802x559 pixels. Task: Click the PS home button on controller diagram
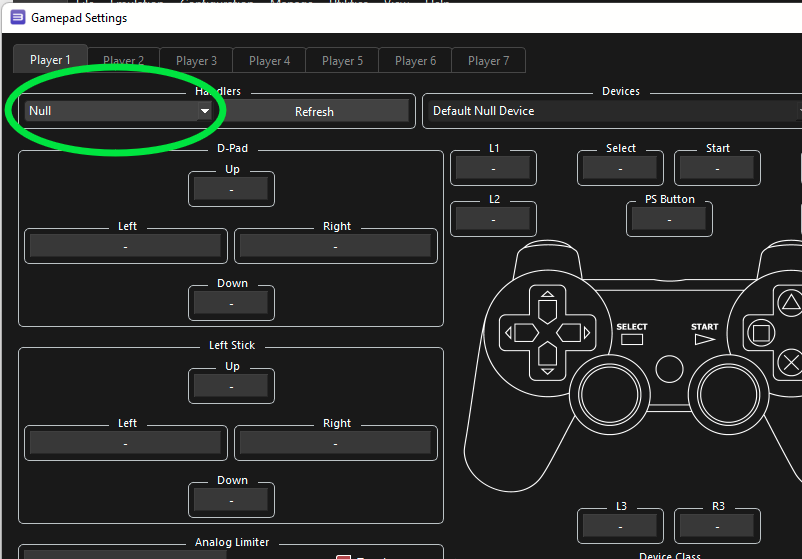[669, 369]
